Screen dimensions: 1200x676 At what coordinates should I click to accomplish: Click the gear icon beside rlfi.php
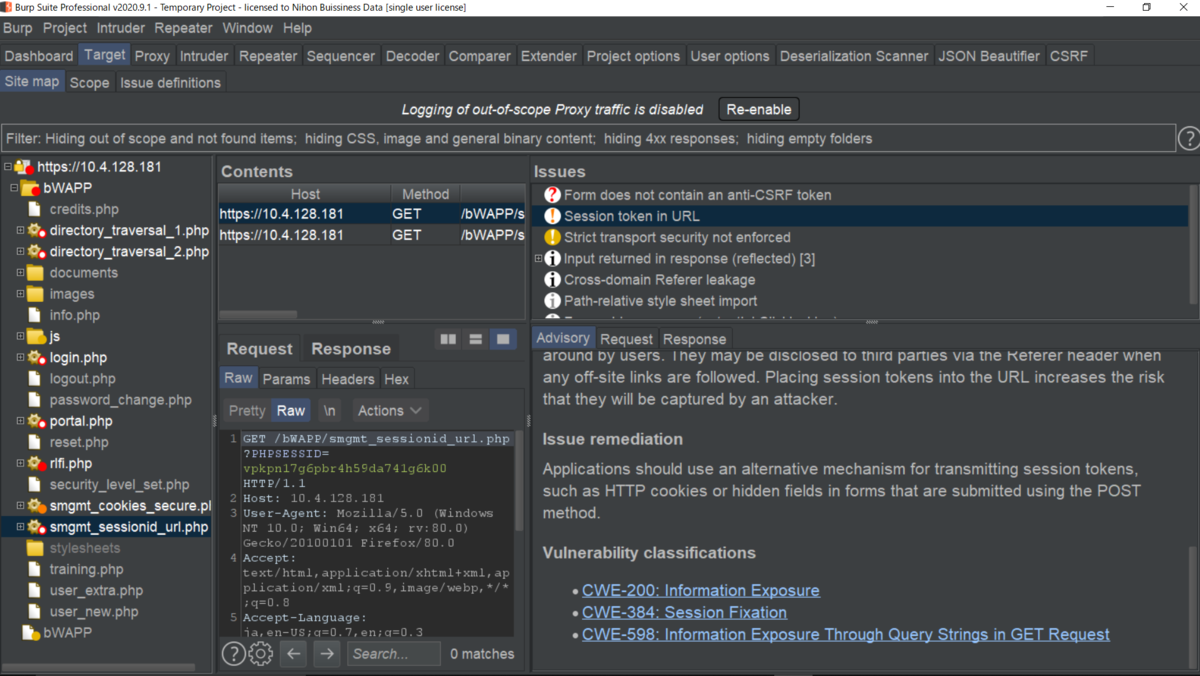click(x=37, y=464)
